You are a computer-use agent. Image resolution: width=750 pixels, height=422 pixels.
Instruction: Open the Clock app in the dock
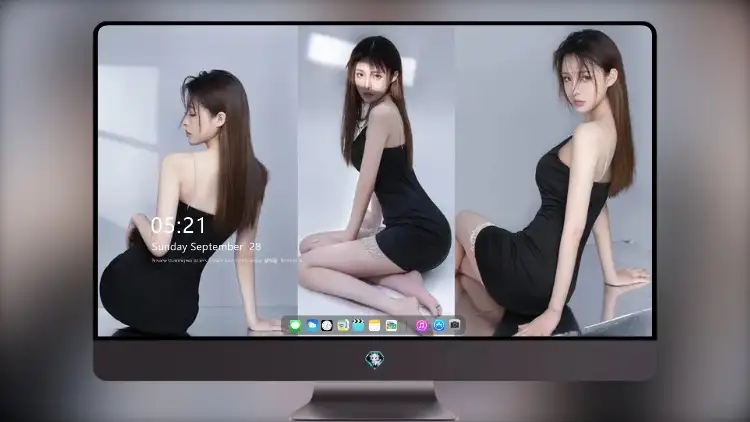point(327,326)
